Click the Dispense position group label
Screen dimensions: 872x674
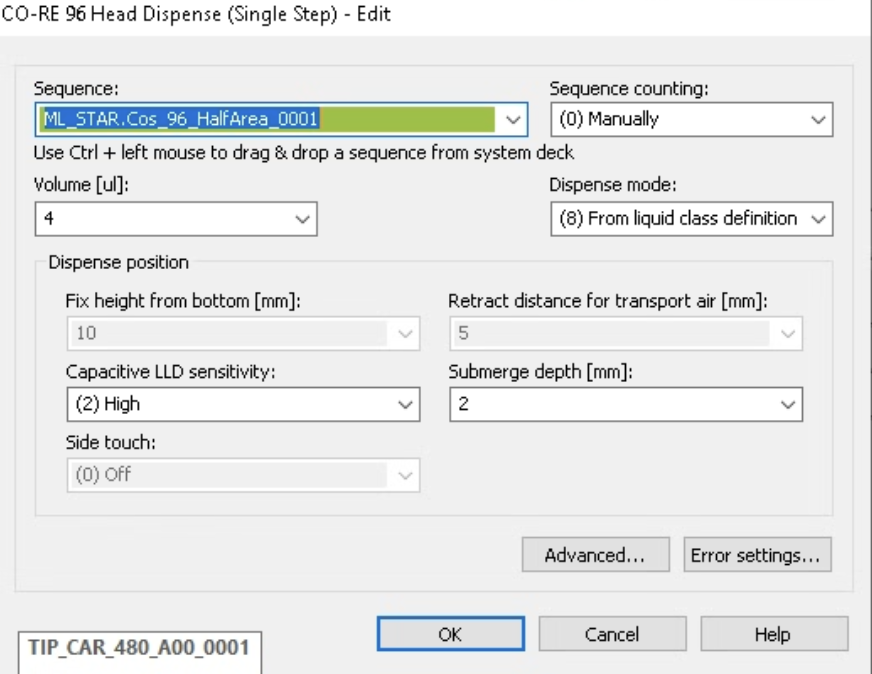(x=118, y=262)
